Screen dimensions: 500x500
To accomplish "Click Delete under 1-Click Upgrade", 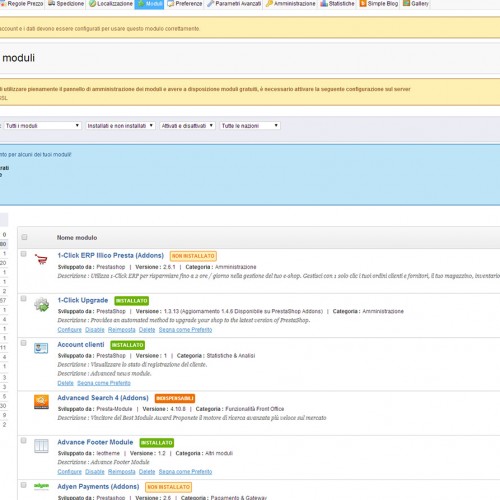I will (x=147, y=330).
